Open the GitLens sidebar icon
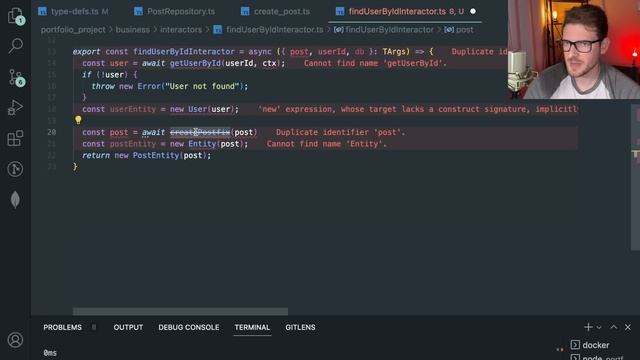Image resolution: width=640 pixels, height=360 pixels. [15, 169]
